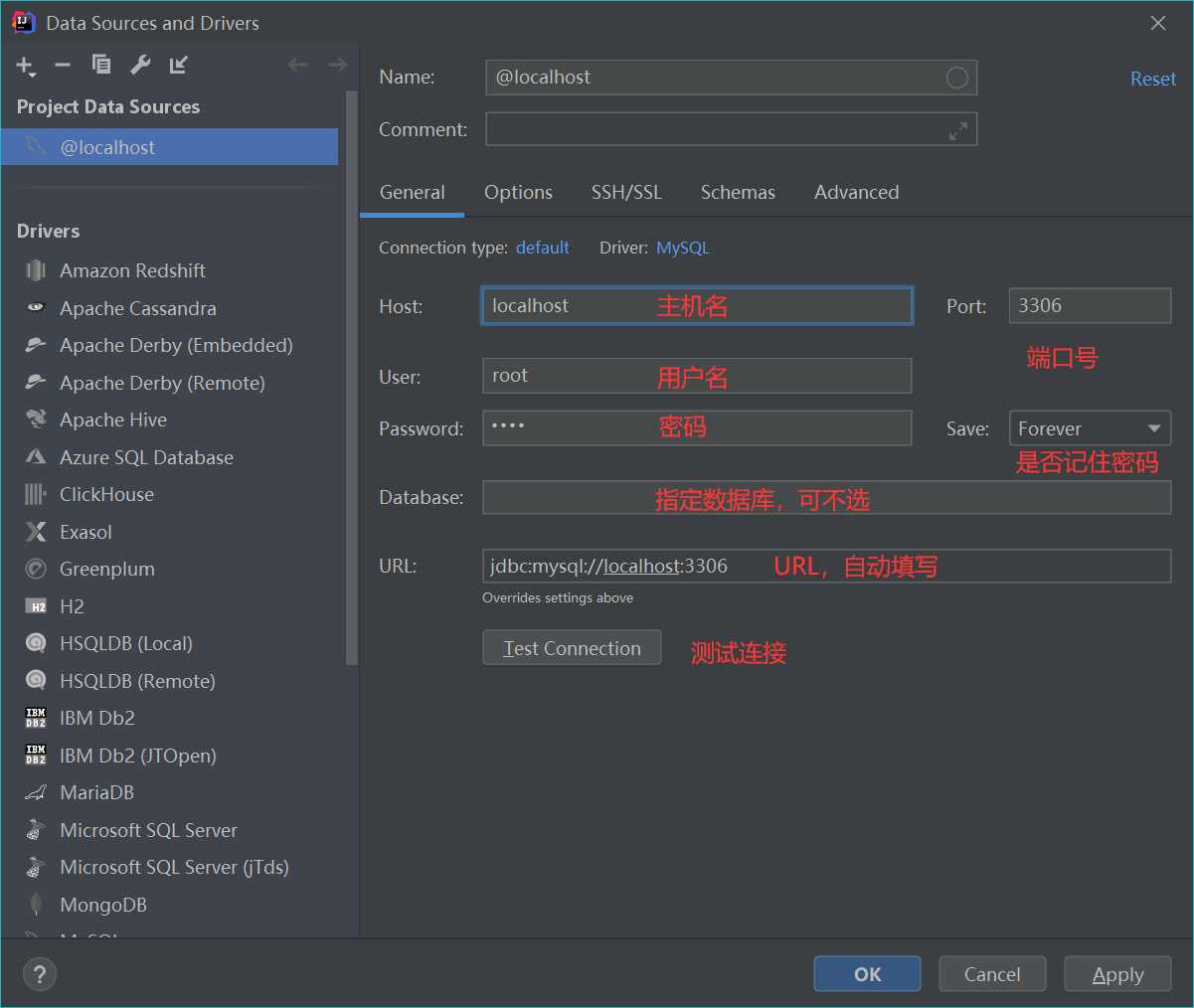Image resolution: width=1194 pixels, height=1008 pixels.
Task: Switch to the General tab
Action: coord(412,192)
